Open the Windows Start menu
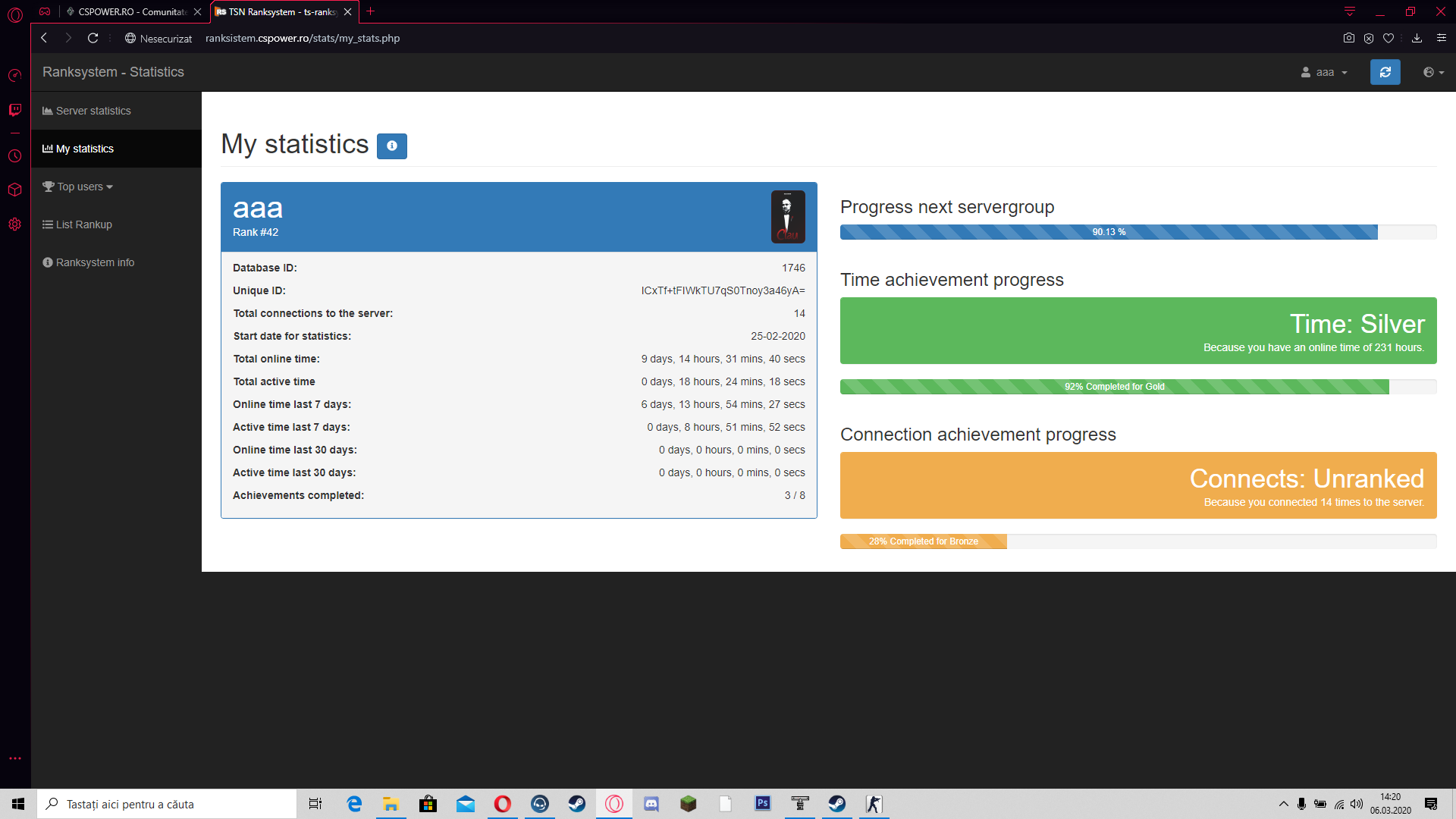 [18, 804]
